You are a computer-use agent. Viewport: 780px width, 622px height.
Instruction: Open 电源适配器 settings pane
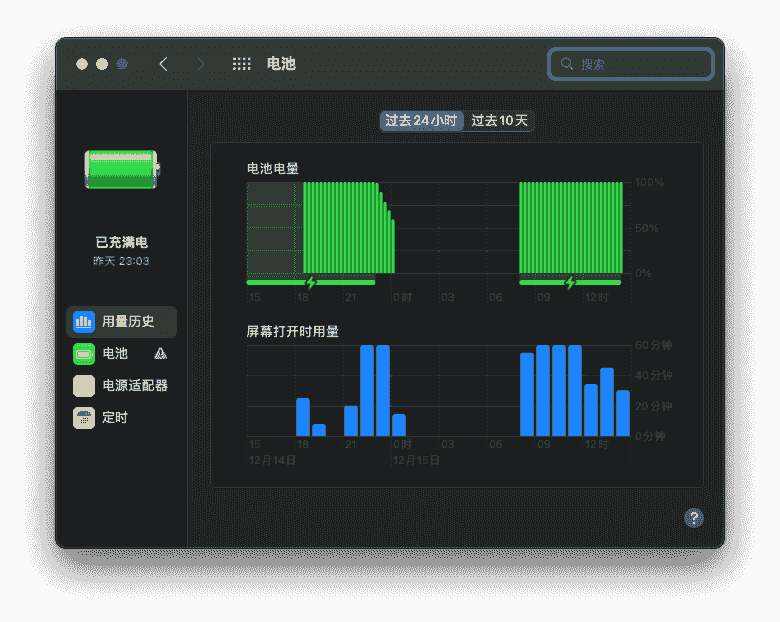[135, 386]
